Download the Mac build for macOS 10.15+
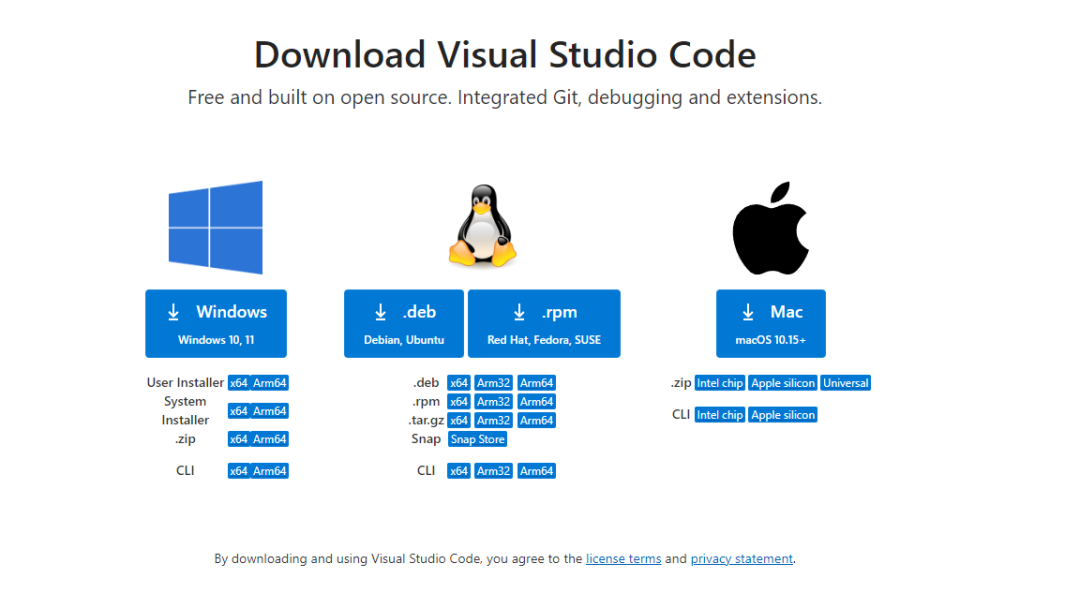 coord(771,324)
